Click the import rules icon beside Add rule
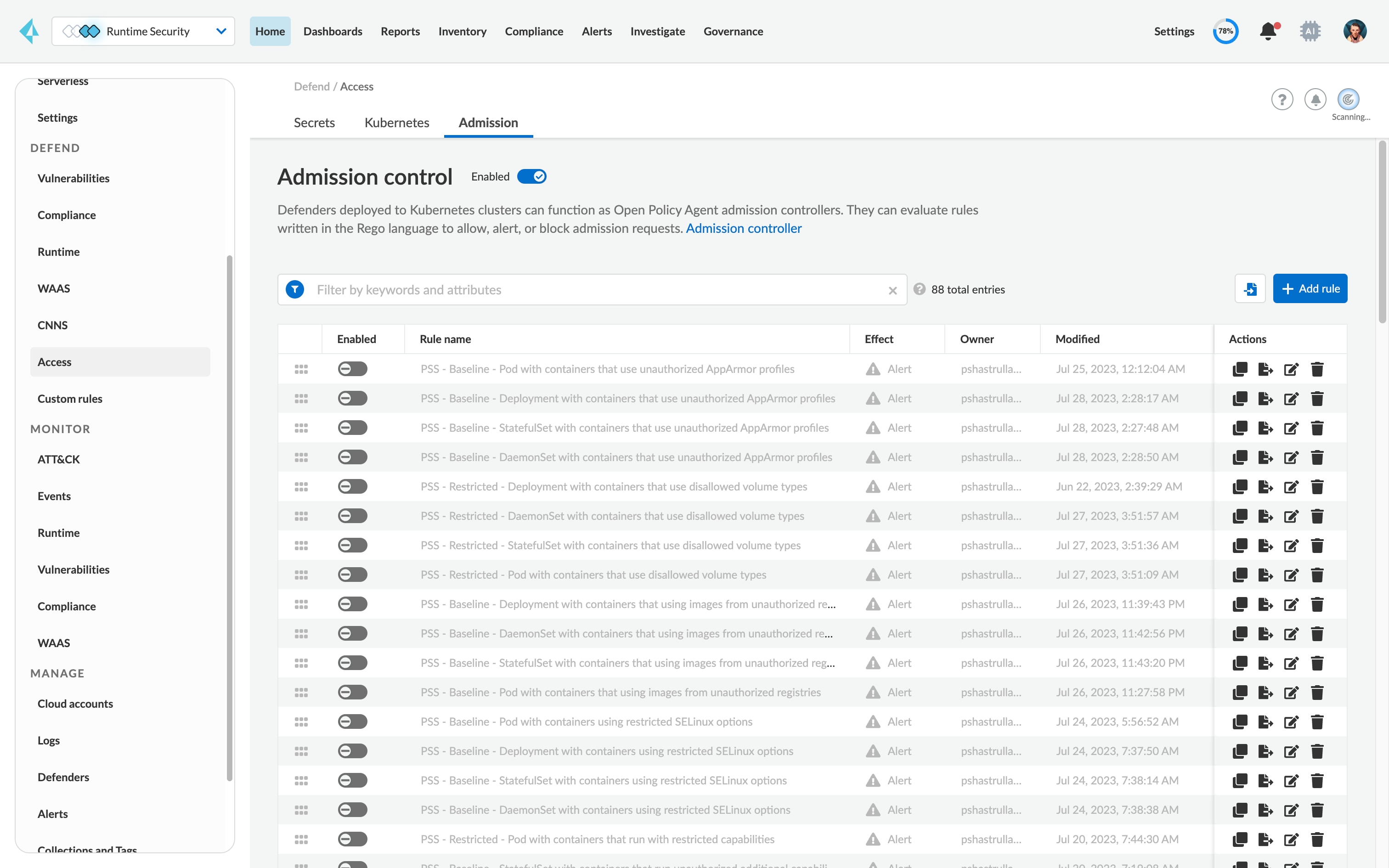The height and width of the screenshot is (868, 1389). tap(1250, 289)
